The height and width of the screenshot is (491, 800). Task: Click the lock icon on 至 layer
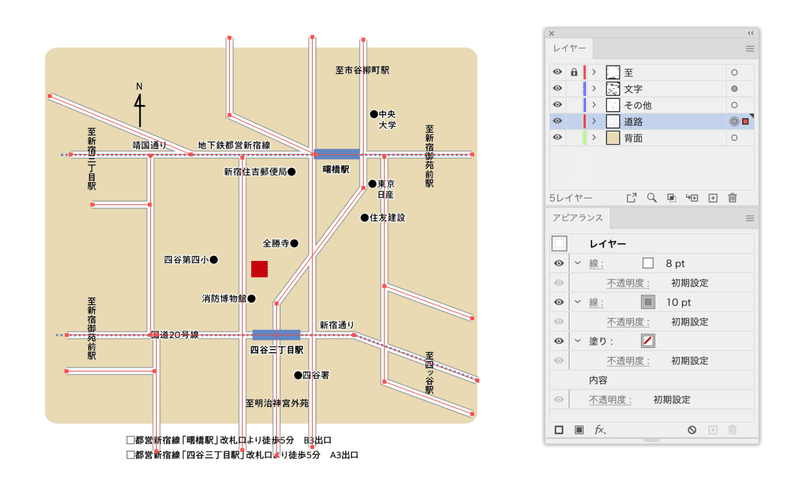(574, 72)
